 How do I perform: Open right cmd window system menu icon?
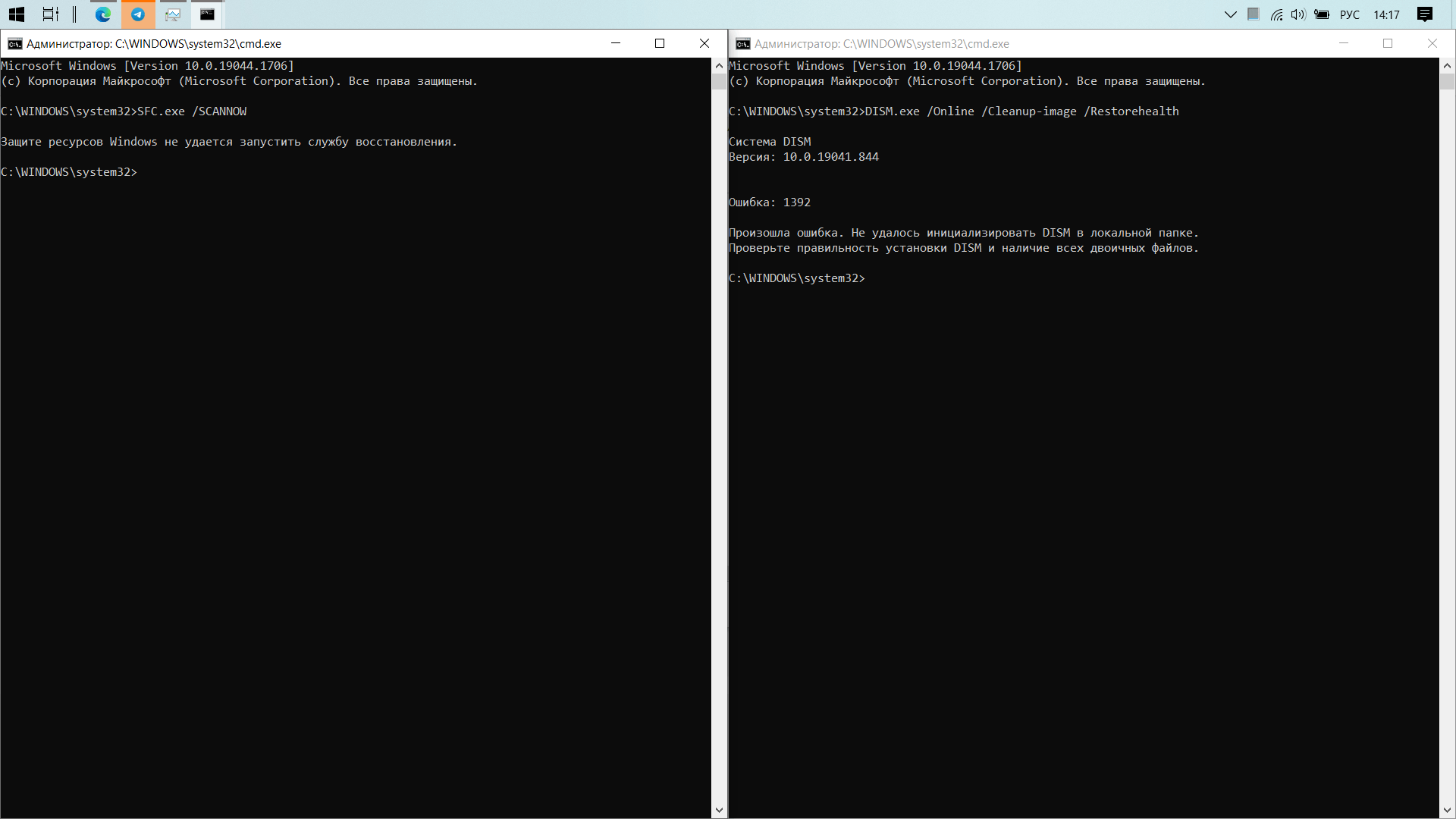click(x=743, y=44)
